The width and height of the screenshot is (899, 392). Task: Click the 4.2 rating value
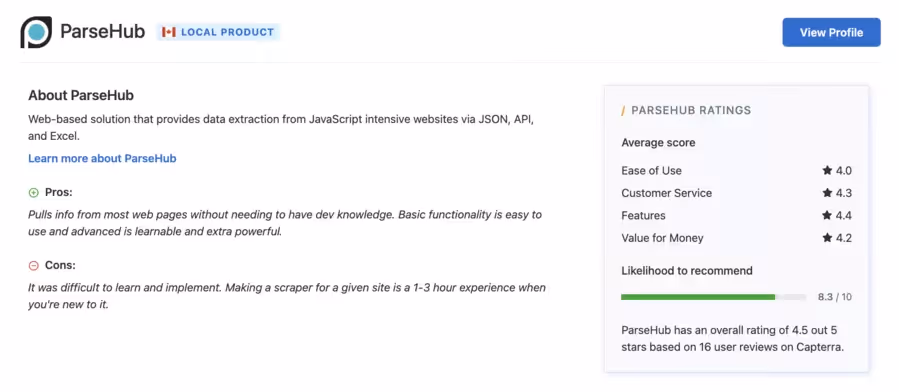coord(843,238)
